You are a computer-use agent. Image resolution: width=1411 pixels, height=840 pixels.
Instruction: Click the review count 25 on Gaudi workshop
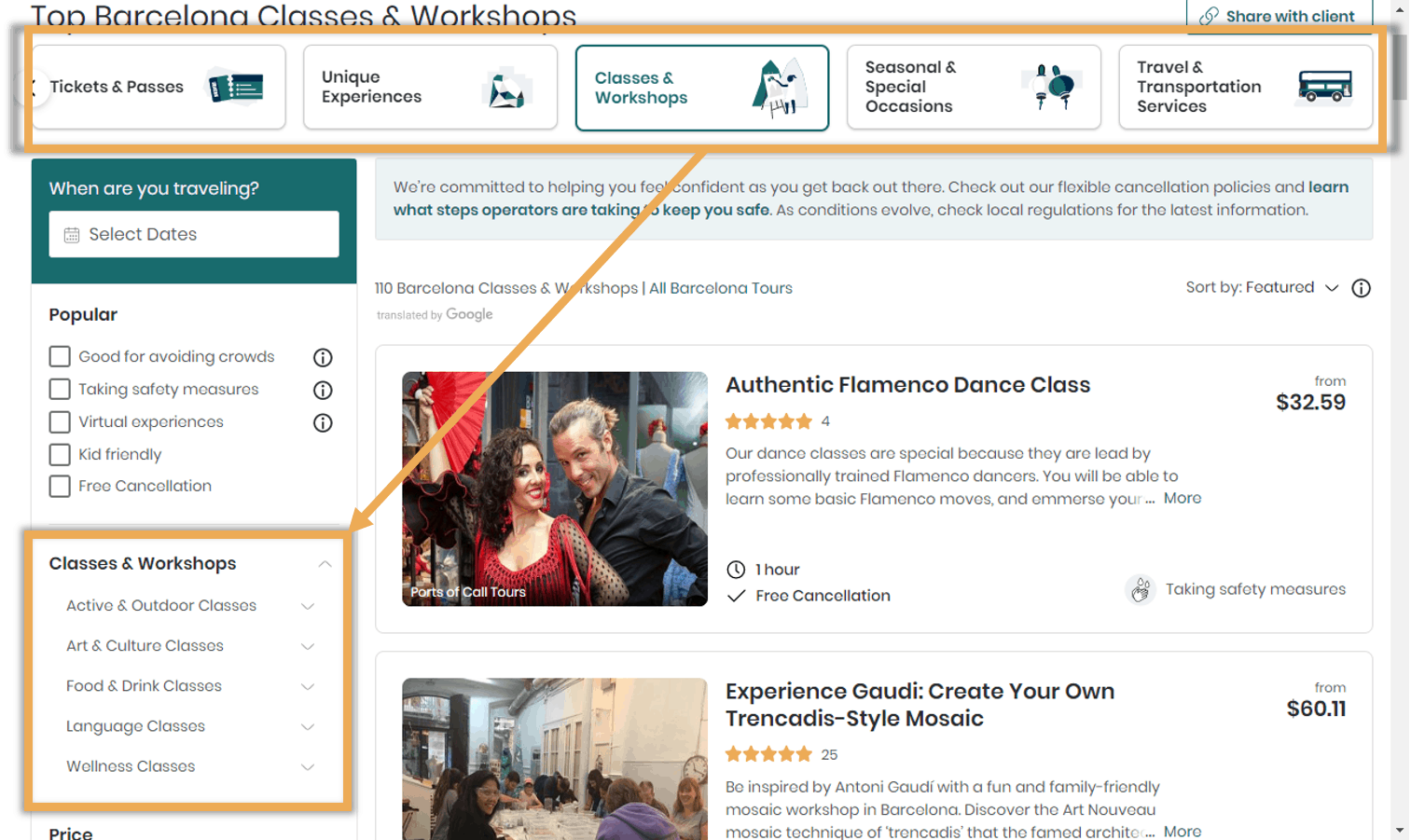click(829, 754)
